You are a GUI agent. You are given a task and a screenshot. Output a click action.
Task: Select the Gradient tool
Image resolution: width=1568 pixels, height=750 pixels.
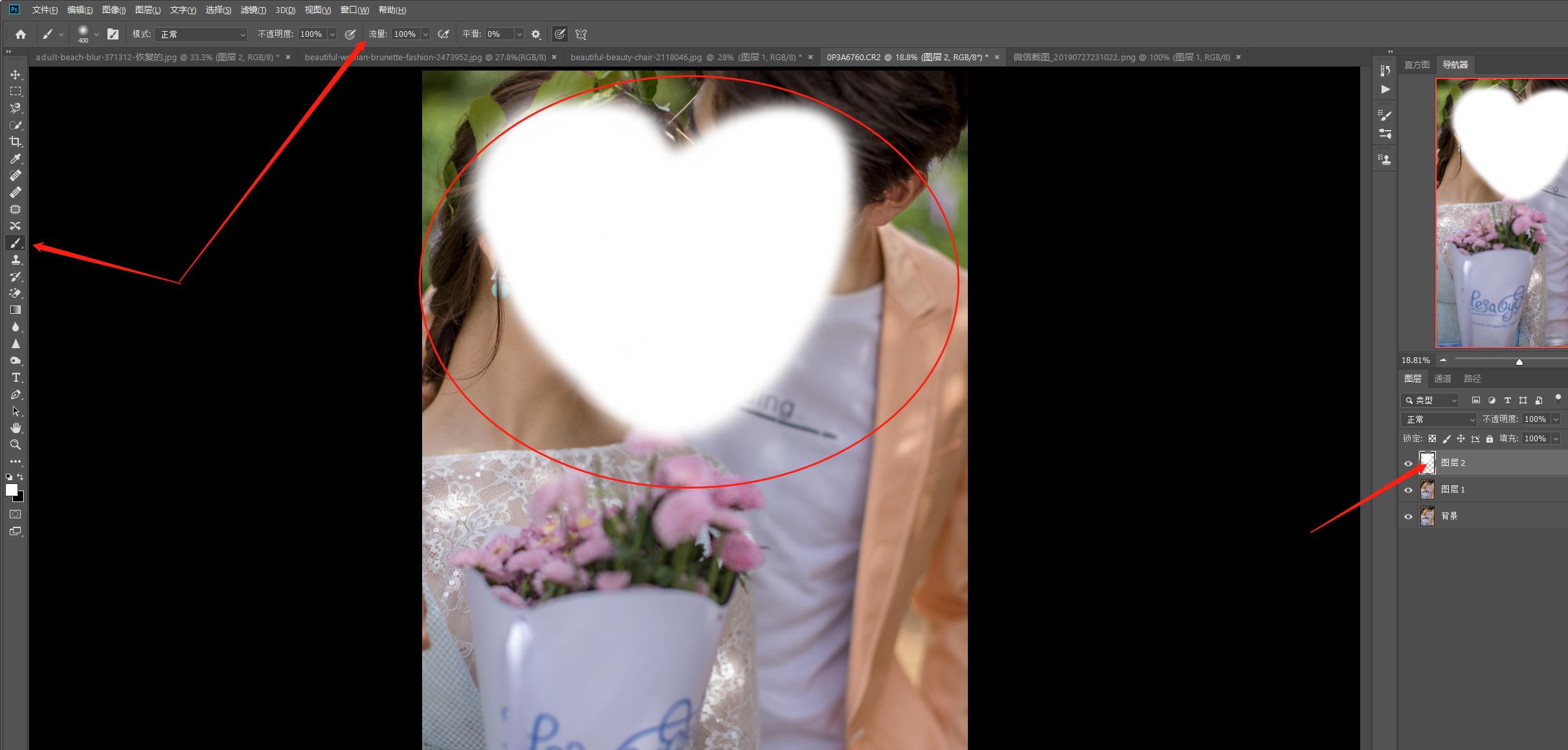(16, 310)
